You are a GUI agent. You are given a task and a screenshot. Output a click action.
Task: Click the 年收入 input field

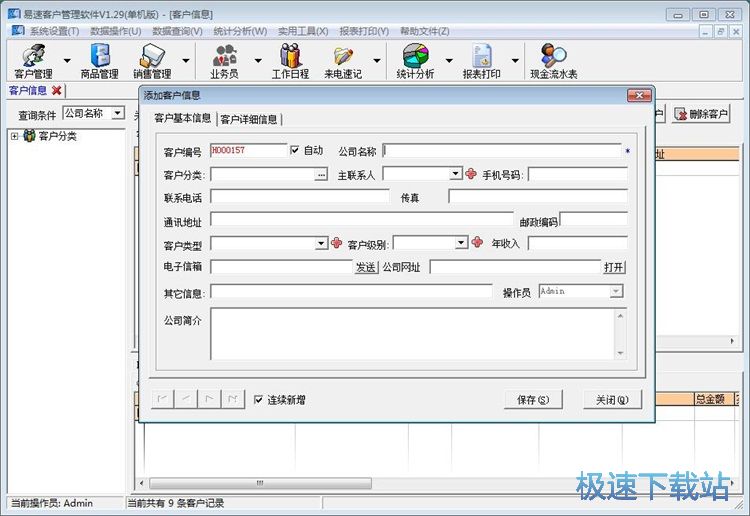pyautogui.click(x=577, y=243)
